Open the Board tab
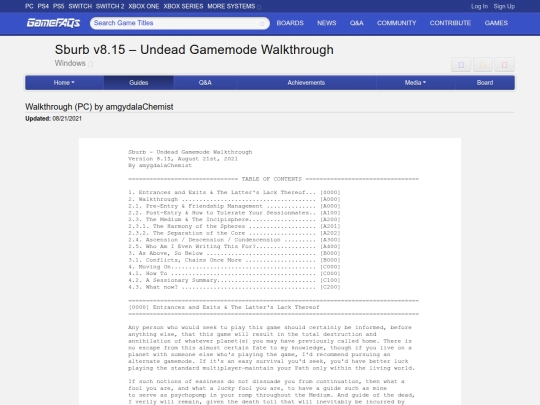This screenshot has width=540, height=405. tap(485, 83)
